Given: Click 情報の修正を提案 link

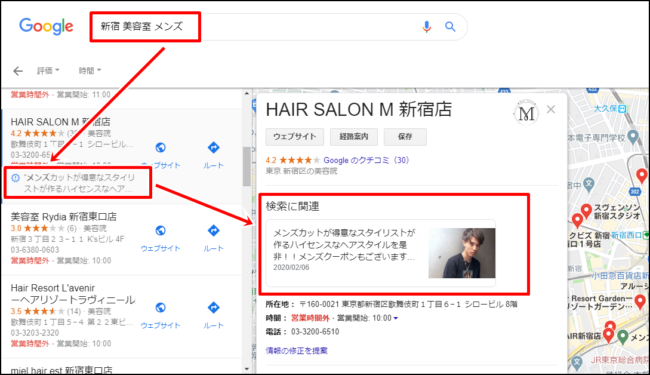Looking at the screenshot, I should pyautogui.click(x=296, y=351).
